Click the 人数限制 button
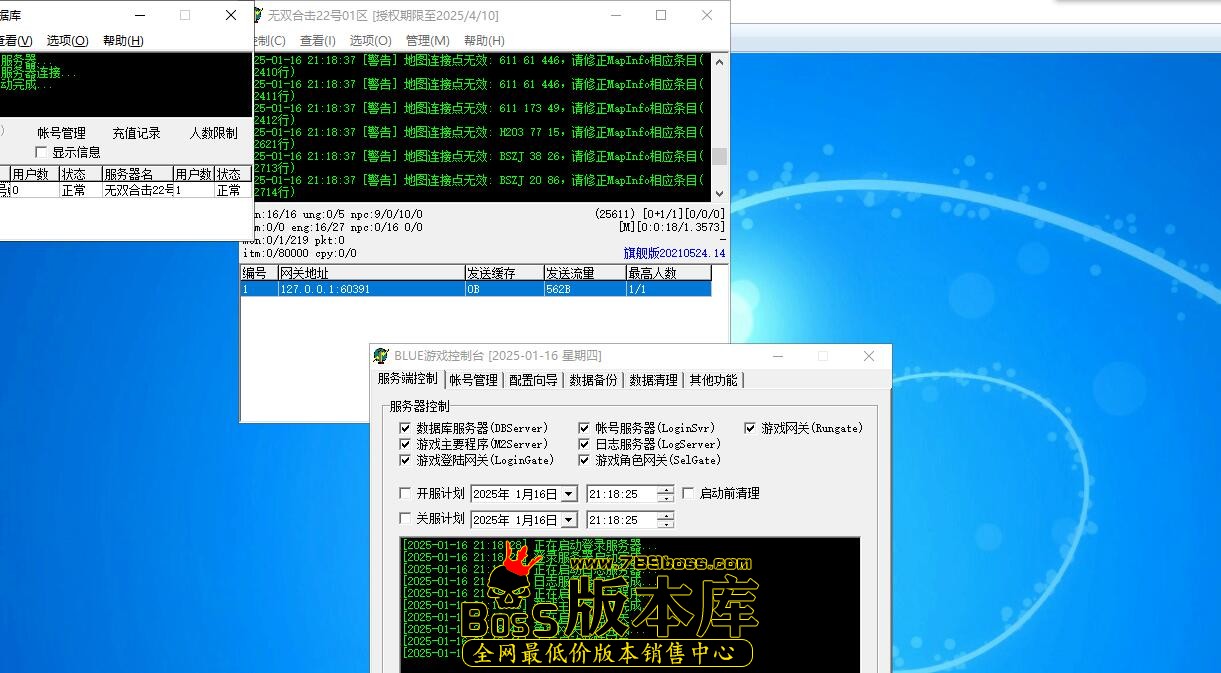 [213, 133]
